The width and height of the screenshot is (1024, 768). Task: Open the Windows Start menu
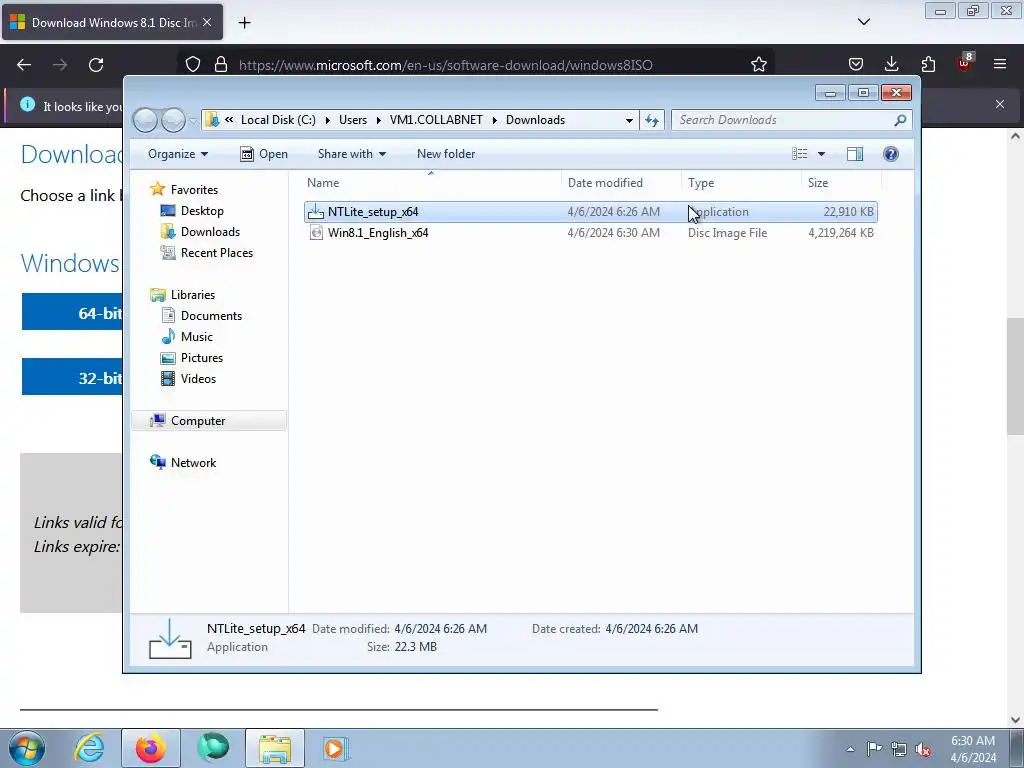point(27,748)
